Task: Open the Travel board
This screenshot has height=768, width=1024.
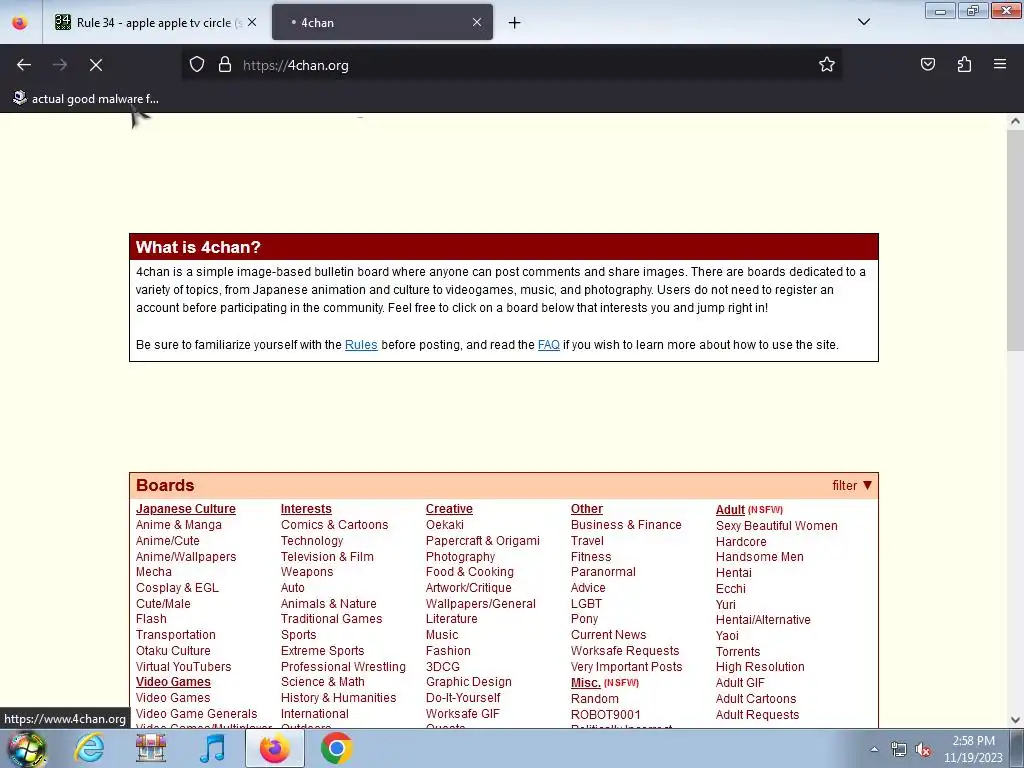Action: pyautogui.click(x=587, y=541)
